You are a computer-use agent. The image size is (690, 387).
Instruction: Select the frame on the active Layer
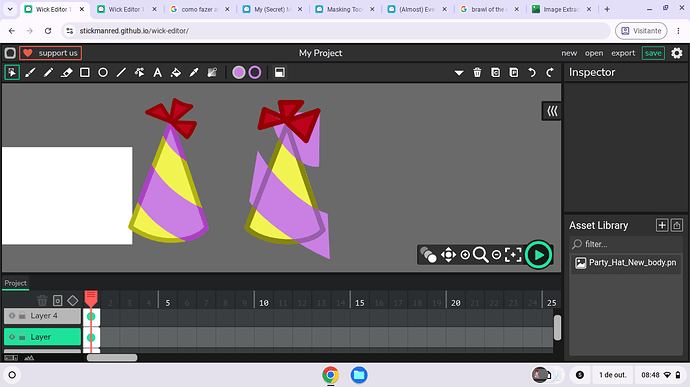(x=92, y=338)
